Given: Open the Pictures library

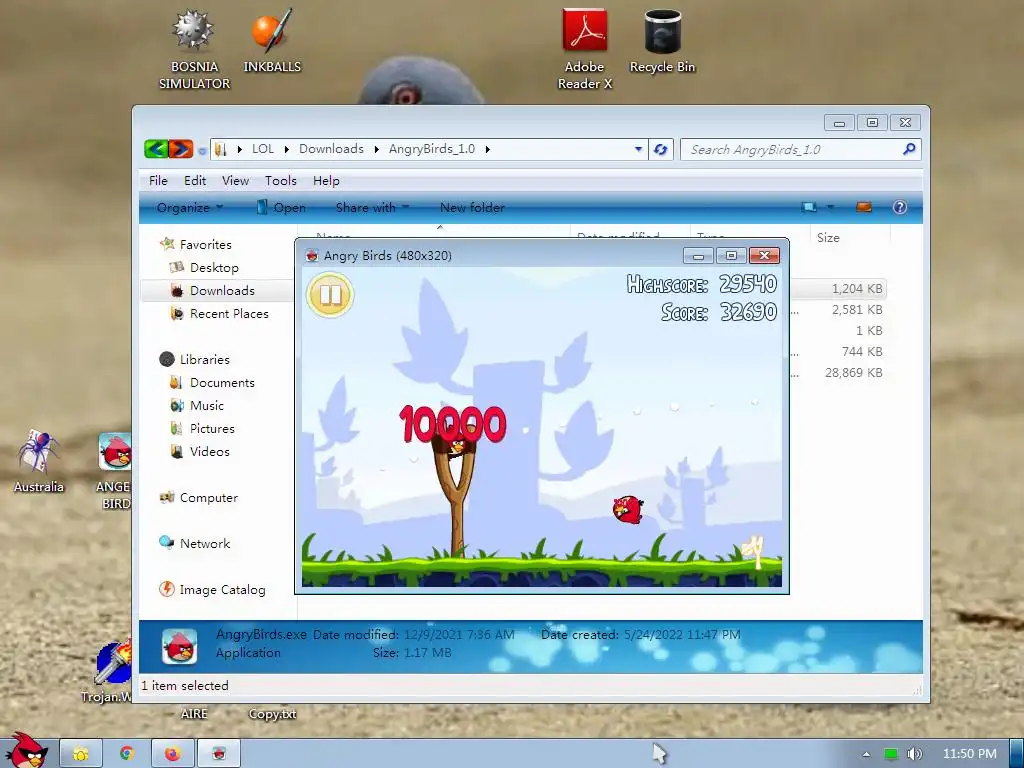Looking at the screenshot, I should [212, 428].
